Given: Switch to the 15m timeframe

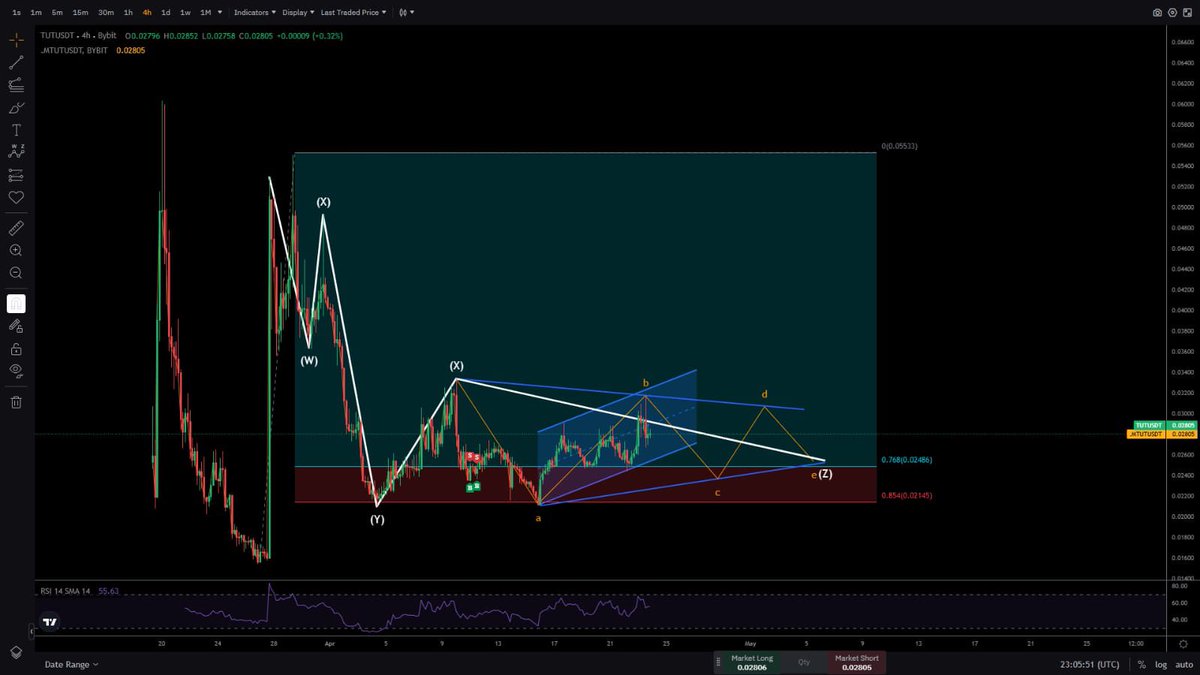Looking at the screenshot, I should (x=80, y=13).
